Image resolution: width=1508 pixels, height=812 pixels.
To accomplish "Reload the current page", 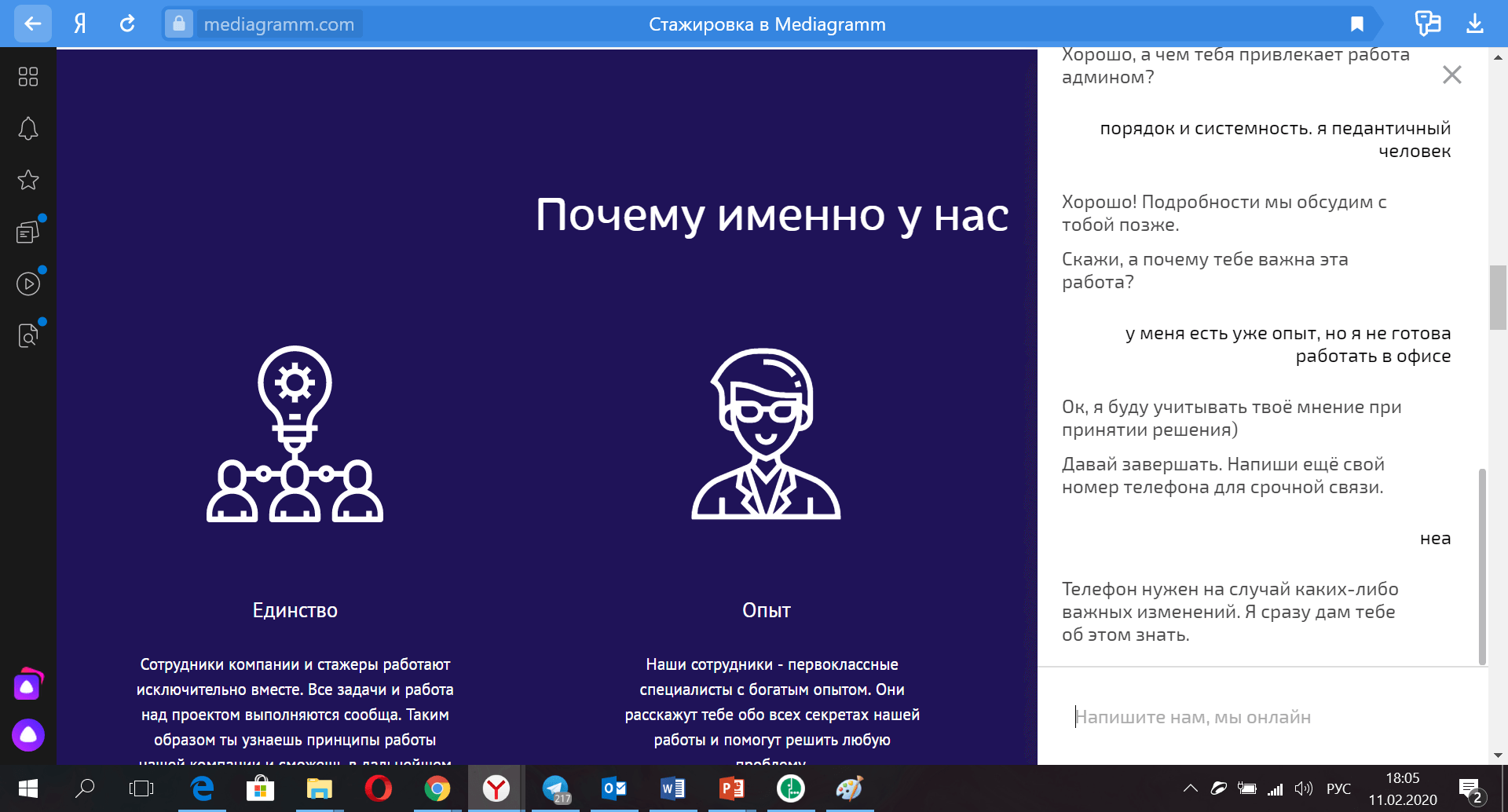I will [x=128, y=24].
